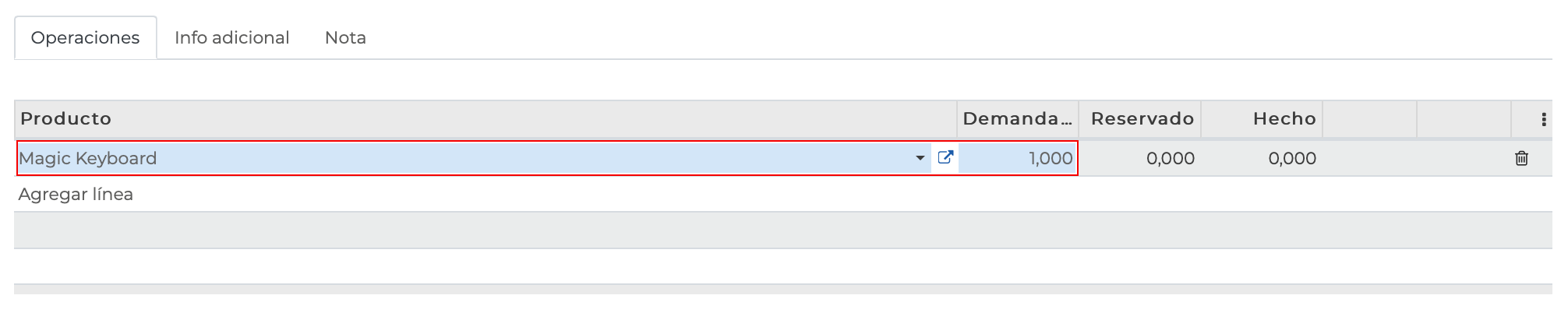Click the blank header left of kebab icon

coord(1463,118)
